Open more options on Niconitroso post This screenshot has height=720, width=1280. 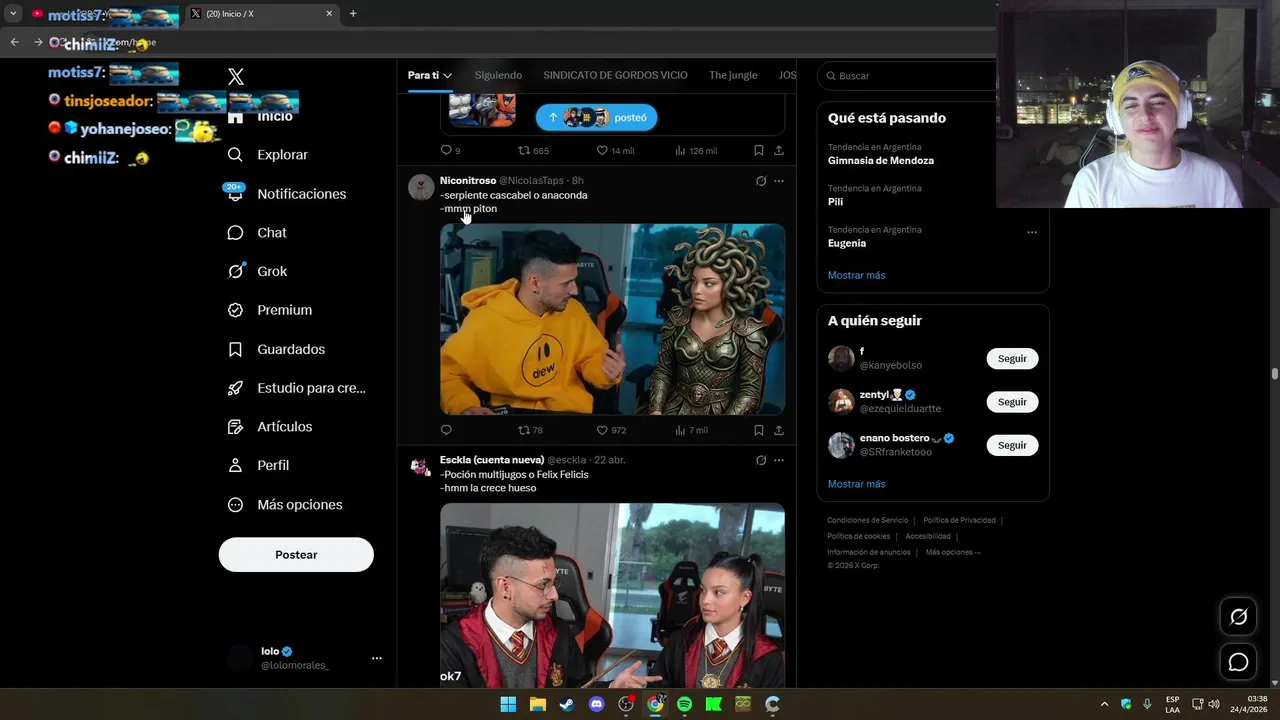779,181
